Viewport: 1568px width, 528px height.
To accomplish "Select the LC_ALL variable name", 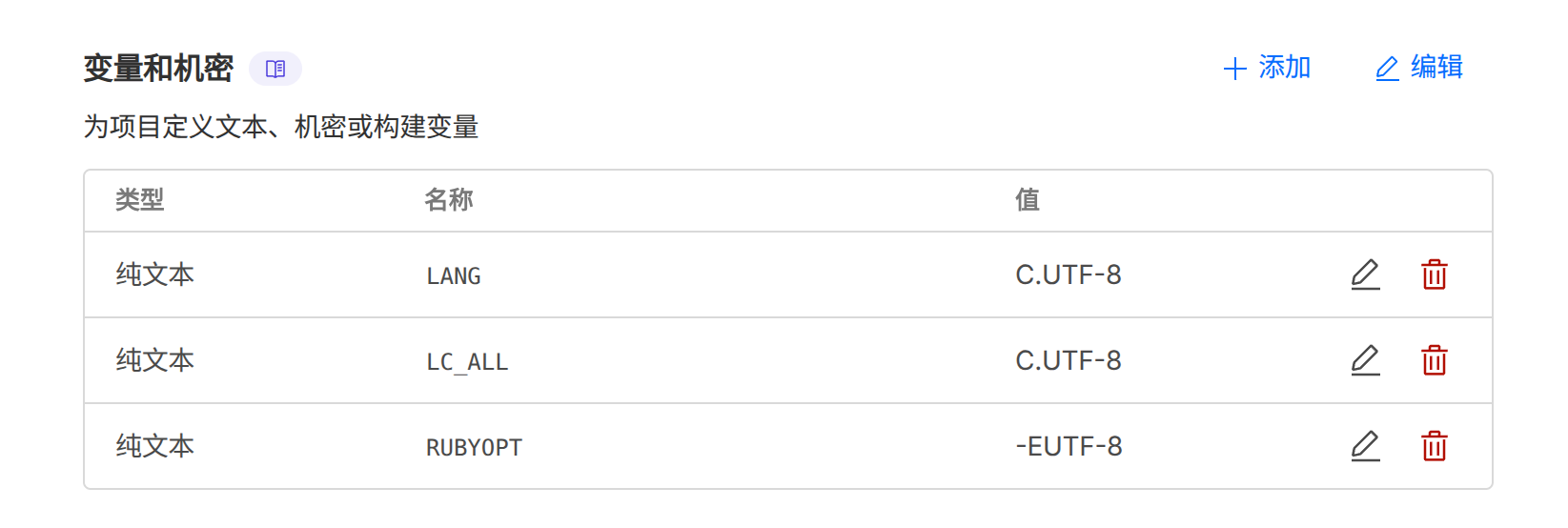I will (467, 362).
